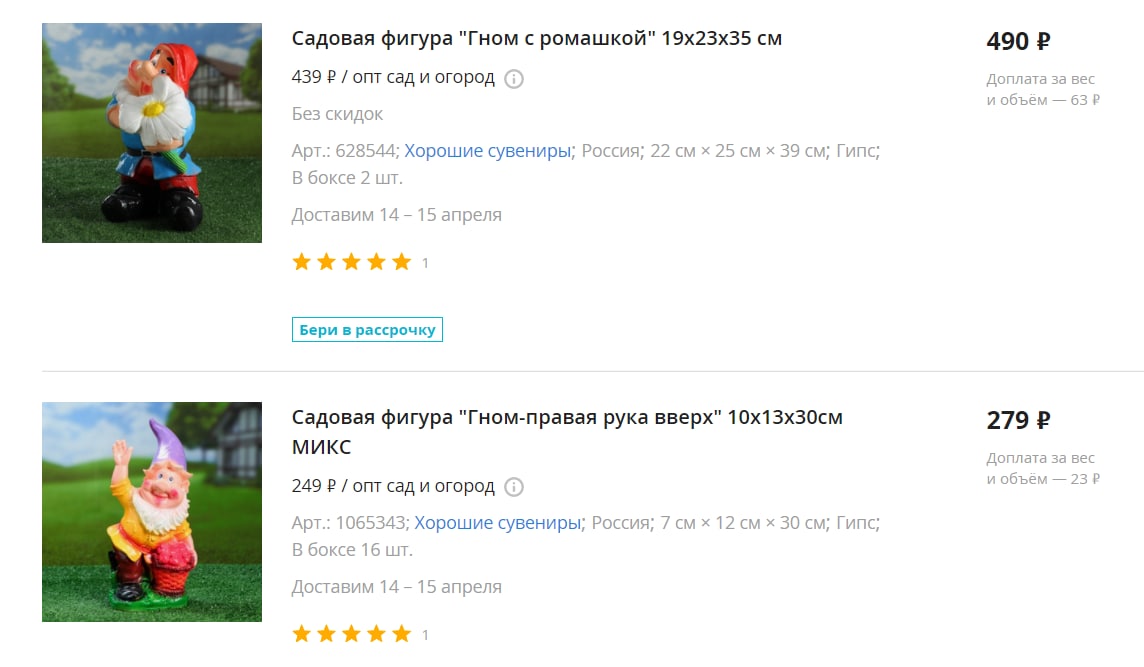Click the "439 ₽ / опт сад и огород" text
The width and height of the screenshot is (1144, 667).
[393, 77]
